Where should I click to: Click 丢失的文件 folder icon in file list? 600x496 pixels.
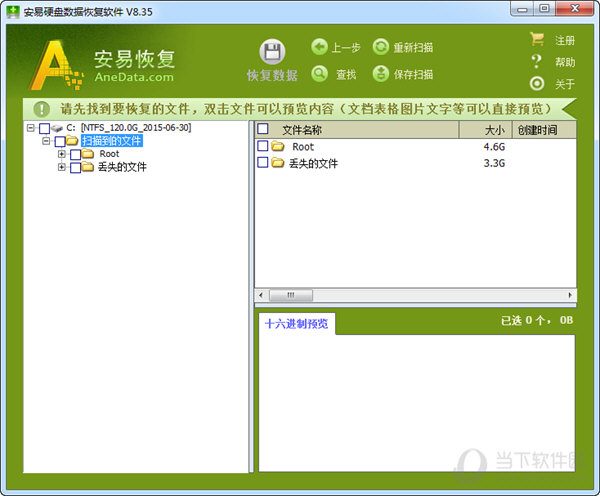click(x=278, y=163)
